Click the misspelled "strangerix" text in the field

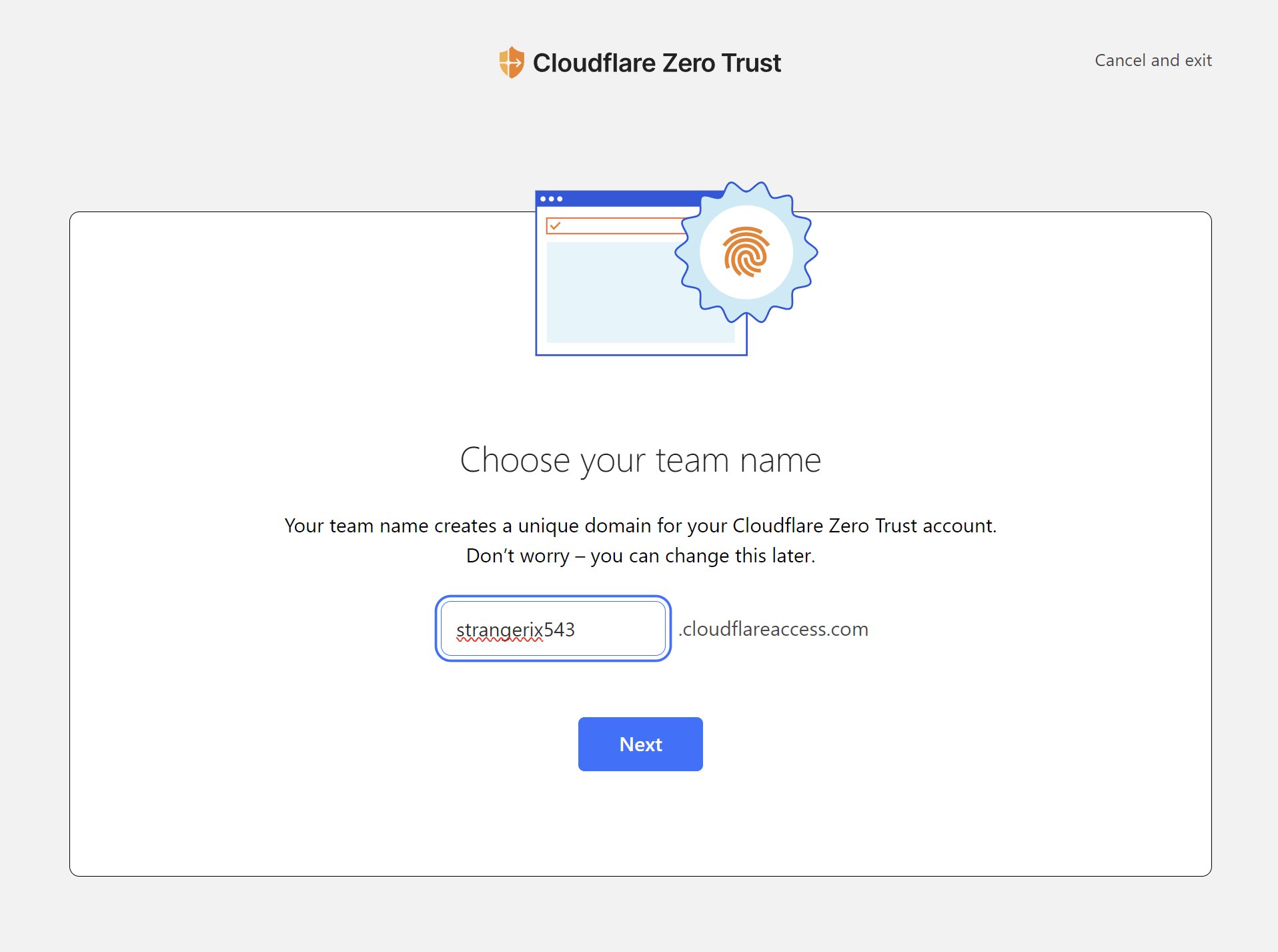(x=500, y=630)
